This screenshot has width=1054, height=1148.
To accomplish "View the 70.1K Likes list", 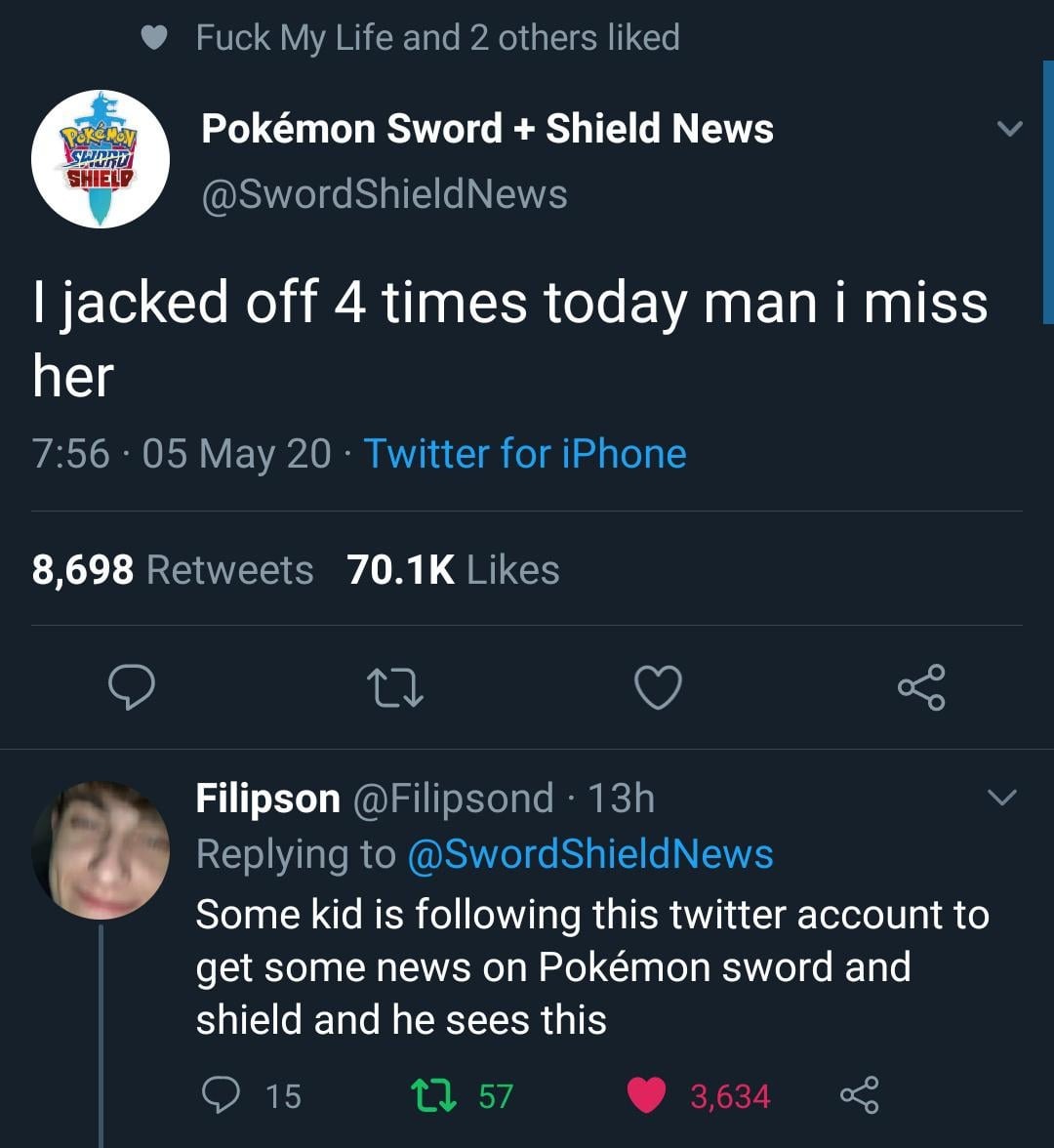I will click(x=453, y=570).
